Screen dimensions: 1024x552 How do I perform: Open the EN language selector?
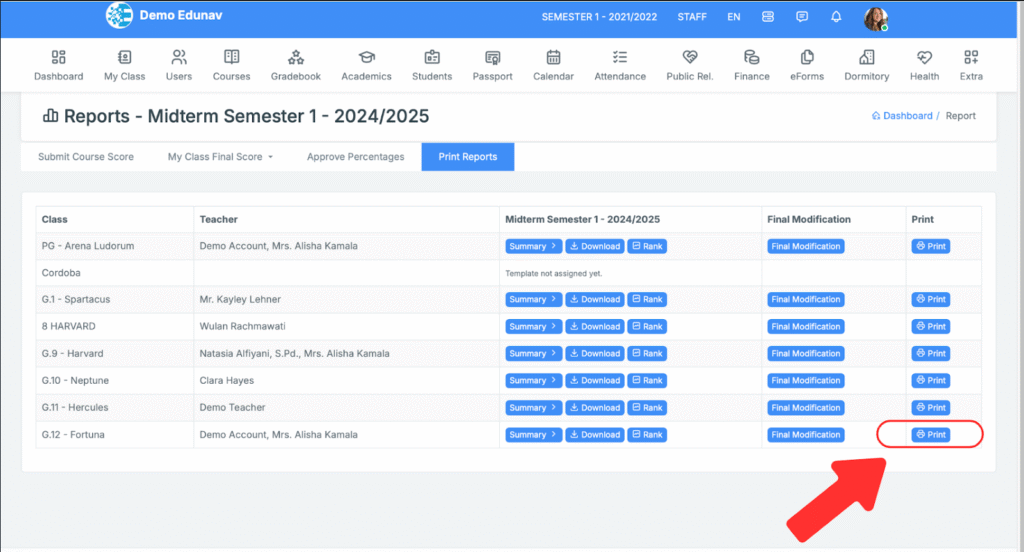(x=734, y=17)
